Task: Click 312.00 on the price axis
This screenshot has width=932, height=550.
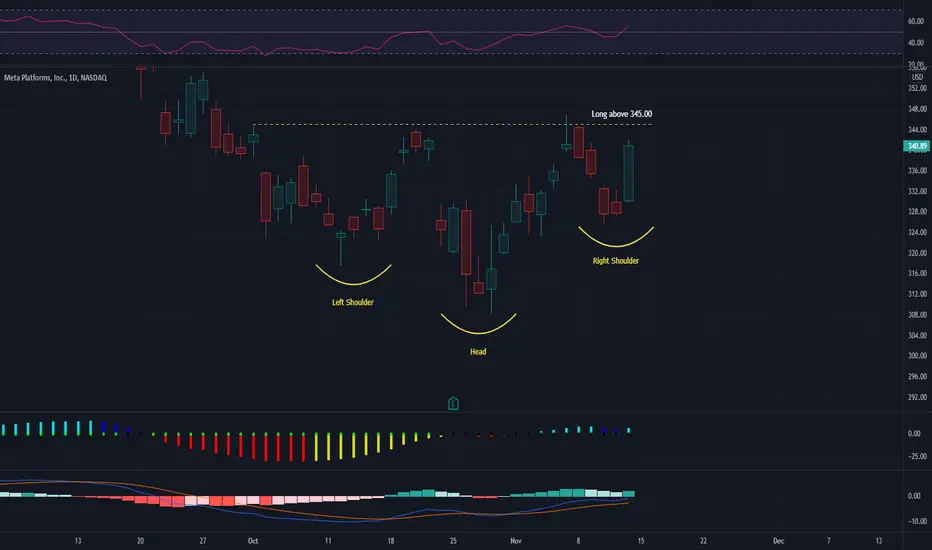Action: [917, 294]
